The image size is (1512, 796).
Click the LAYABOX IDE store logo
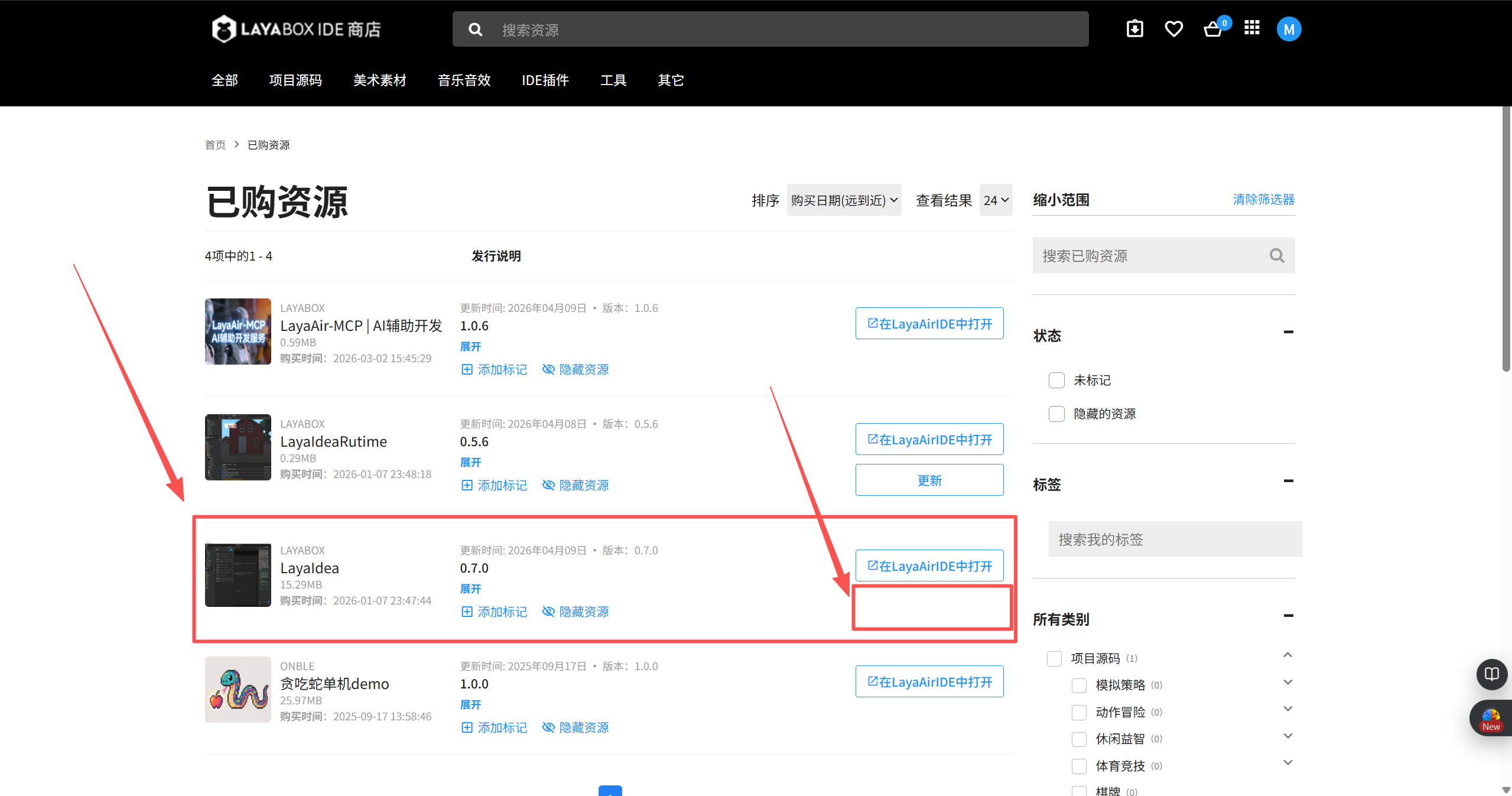tap(297, 29)
